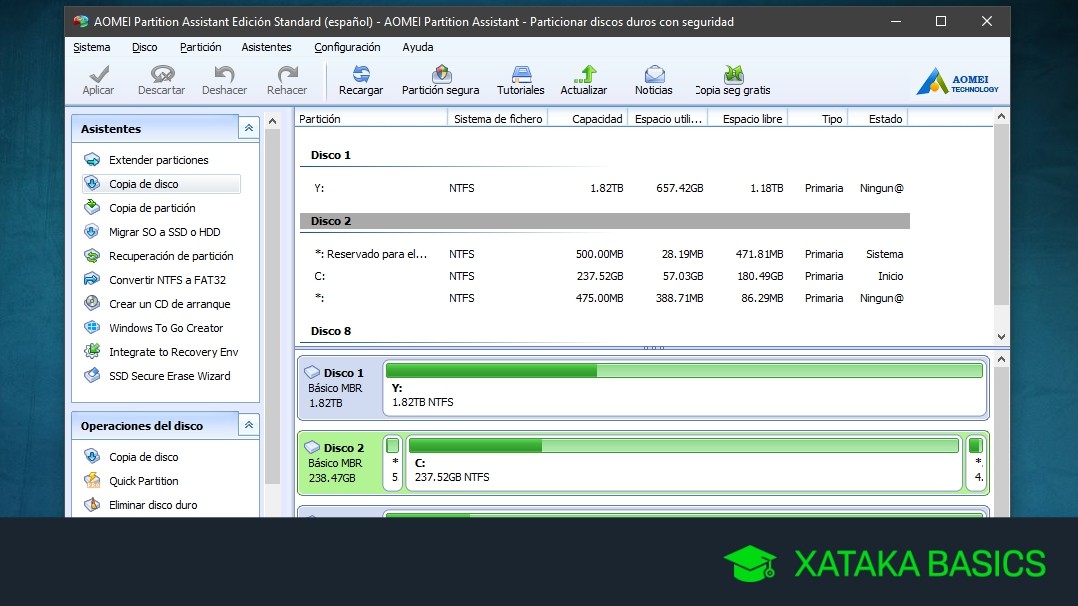The height and width of the screenshot is (606, 1078).
Task: Sort by the Partición column header
Action: pos(371,119)
